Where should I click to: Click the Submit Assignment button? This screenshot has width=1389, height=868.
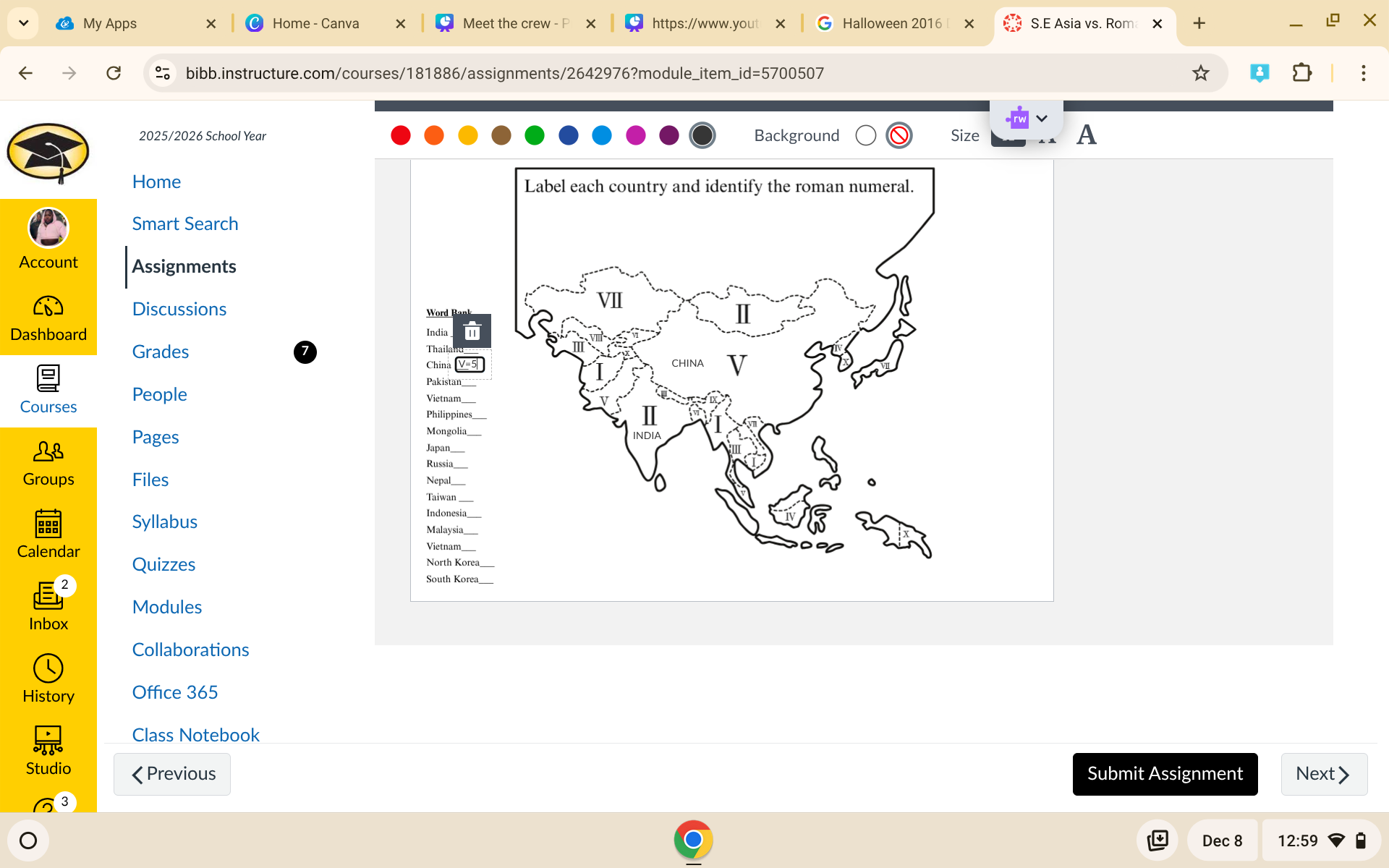pos(1165,773)
